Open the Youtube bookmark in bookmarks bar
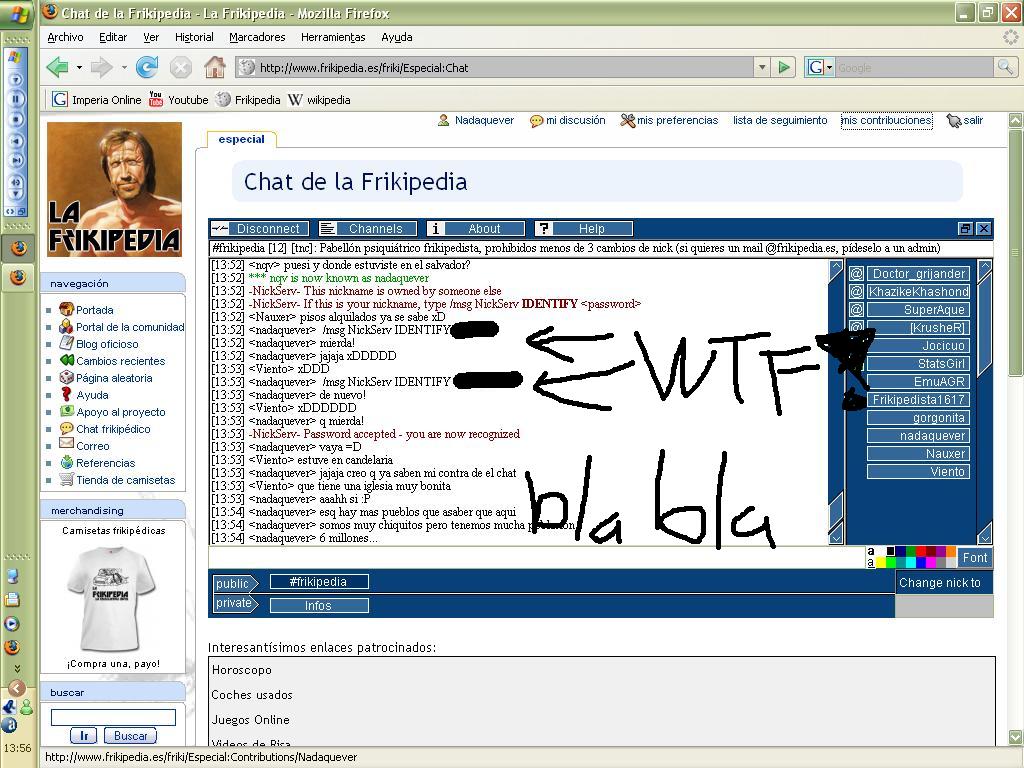This screenshot has width=1024, height=768. click(178, 100)
